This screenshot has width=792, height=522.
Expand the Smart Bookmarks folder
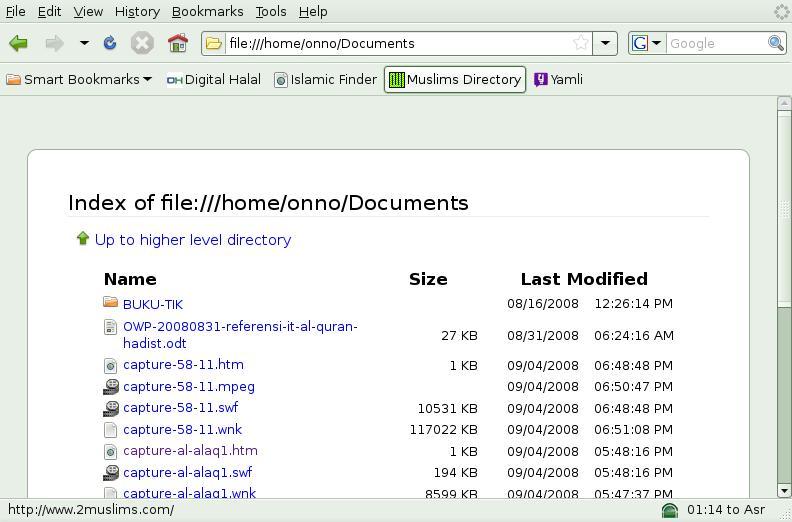click(79, 79)
